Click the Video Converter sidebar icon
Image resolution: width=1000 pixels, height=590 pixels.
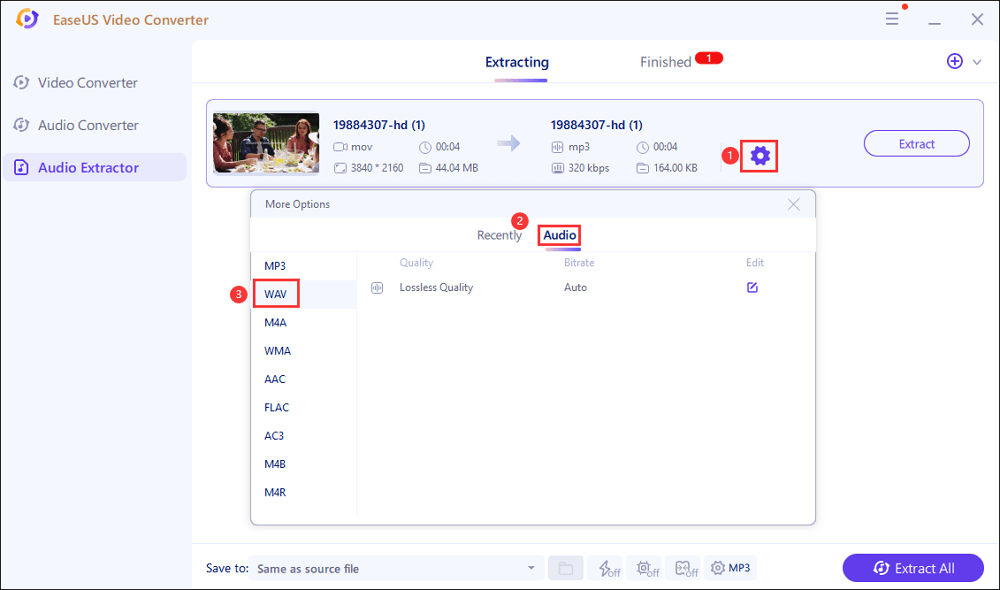coord(22,83)
